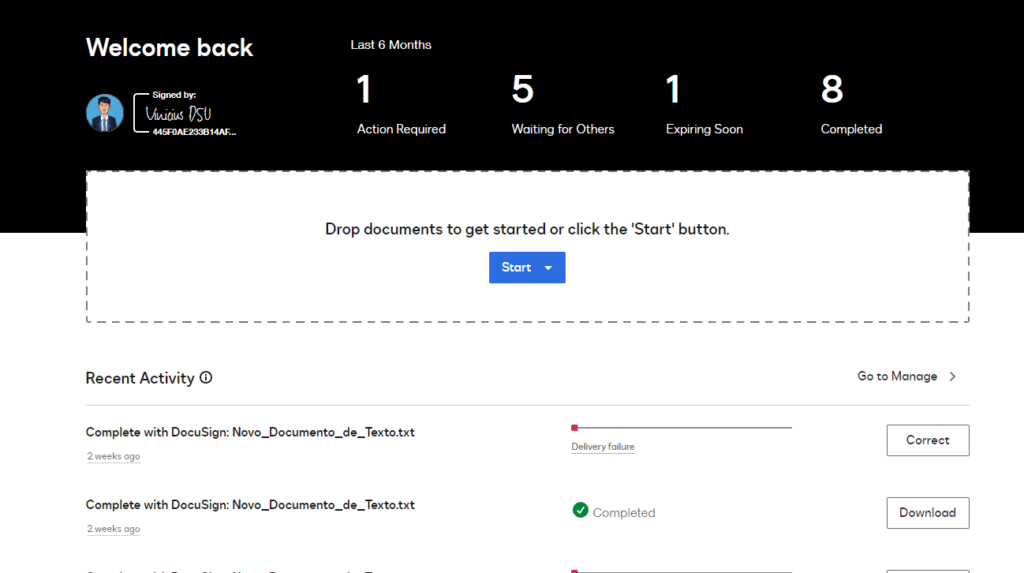1024x573 pixels.
Task: Click the blue Start button label
Action: 516,268
